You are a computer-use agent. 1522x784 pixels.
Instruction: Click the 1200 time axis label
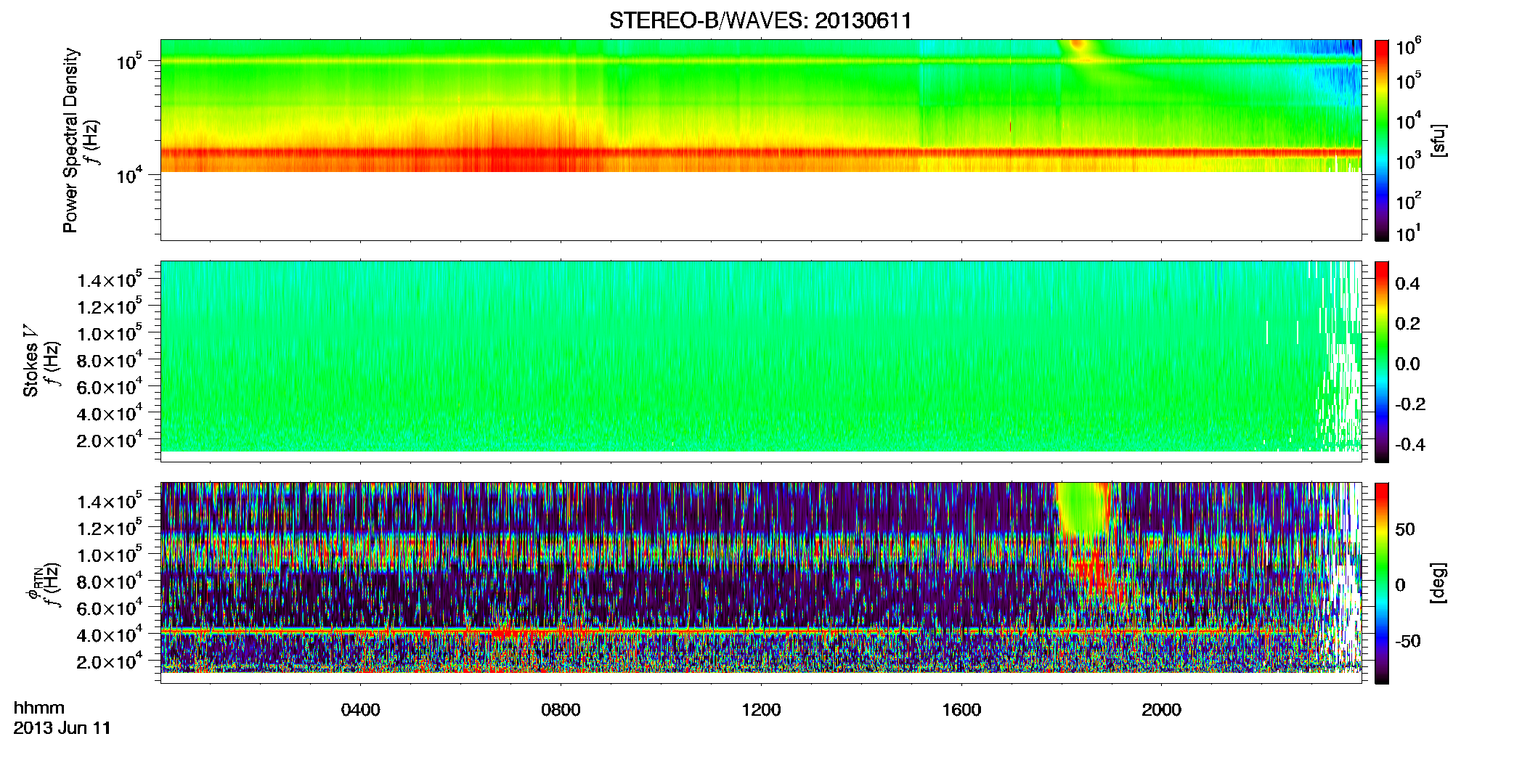(761, 710)
